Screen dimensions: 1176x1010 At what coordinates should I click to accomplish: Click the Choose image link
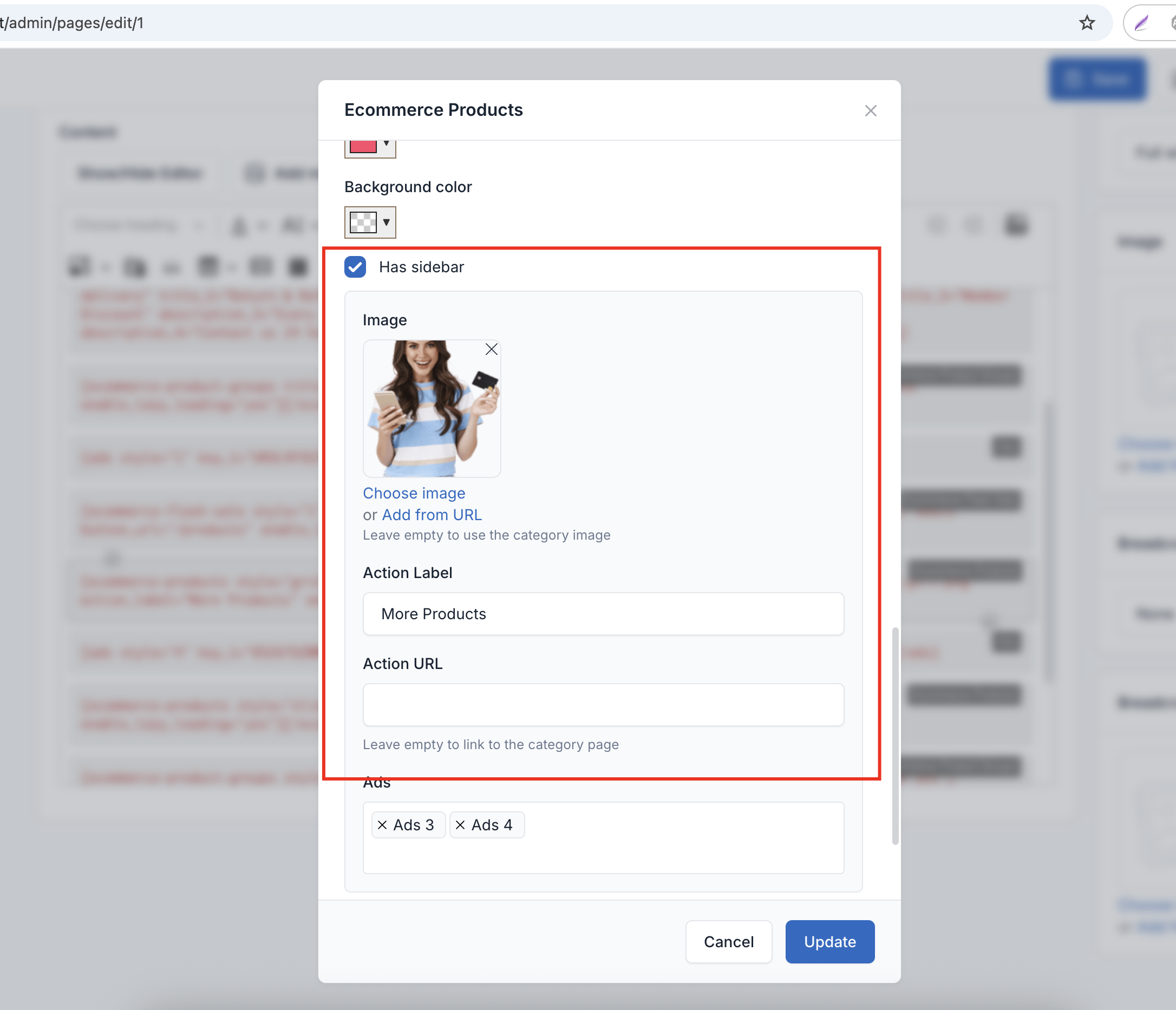pos(414,493)
